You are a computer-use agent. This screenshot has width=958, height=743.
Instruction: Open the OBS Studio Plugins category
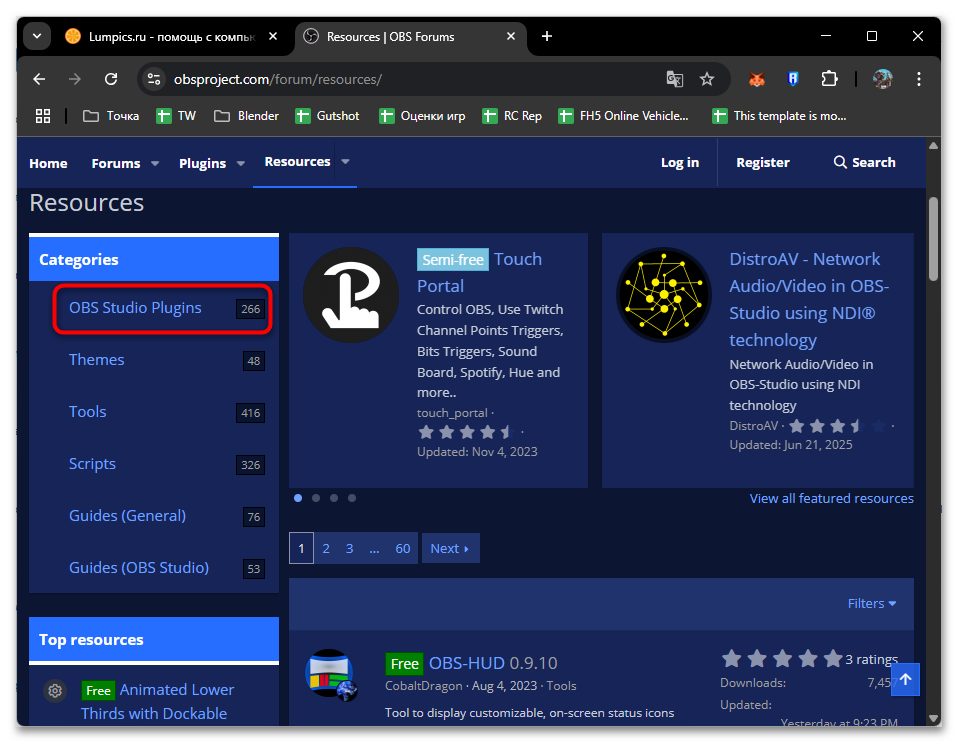coord(135,308)
